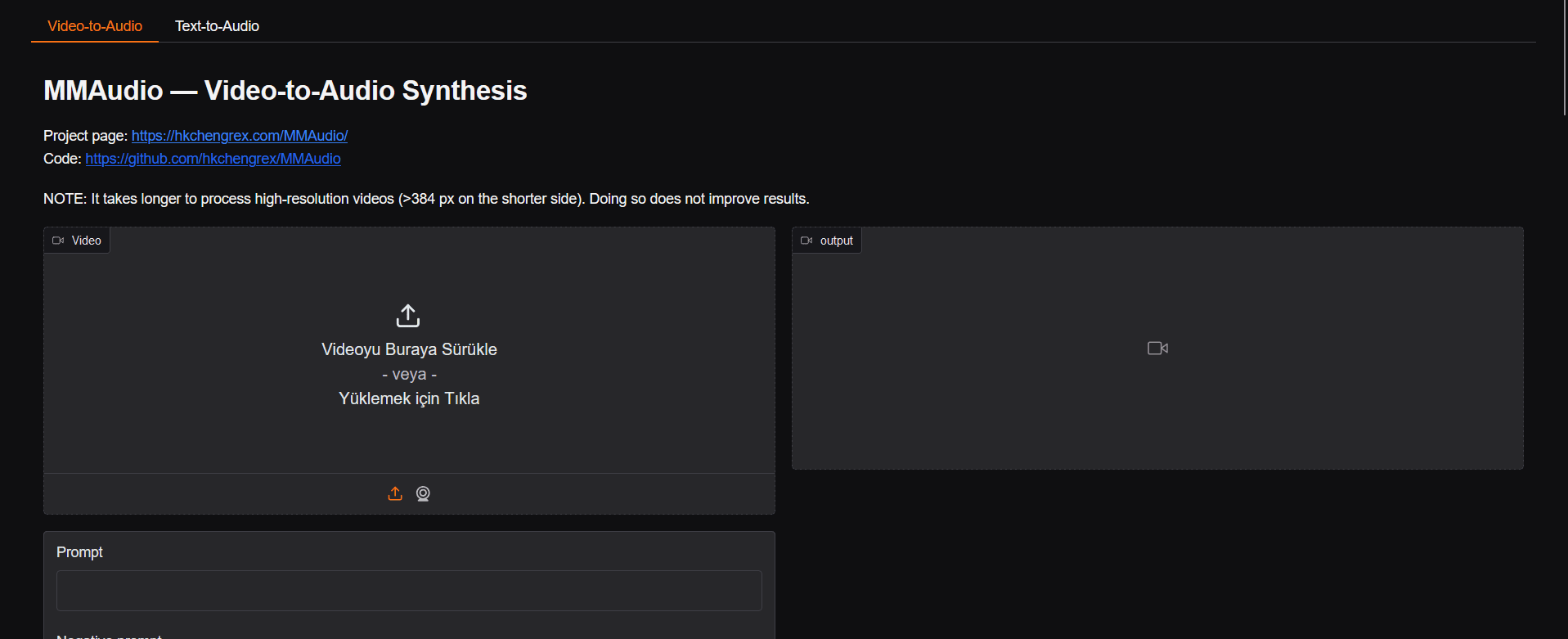Click the "Prompt" field label
Screen dimensions: 1568x639
click(x=79, y=552)
